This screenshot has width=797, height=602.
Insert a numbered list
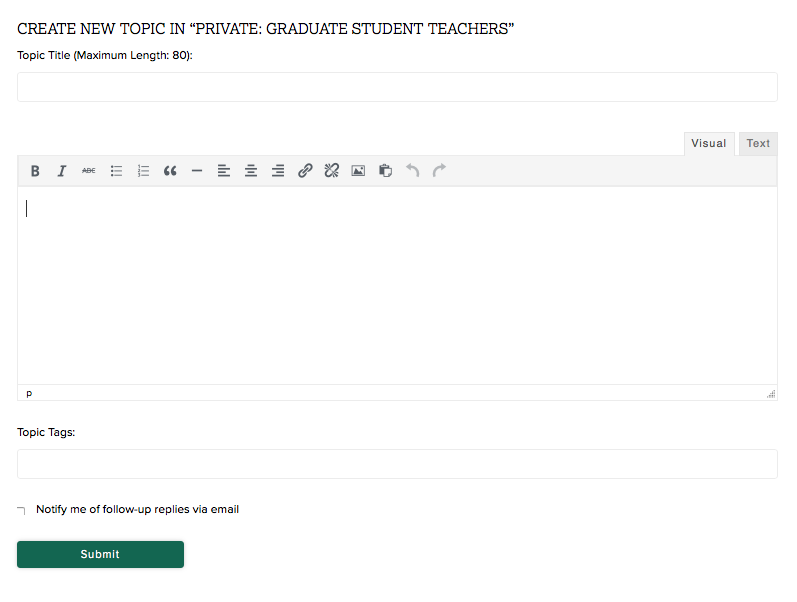(143, 171)
